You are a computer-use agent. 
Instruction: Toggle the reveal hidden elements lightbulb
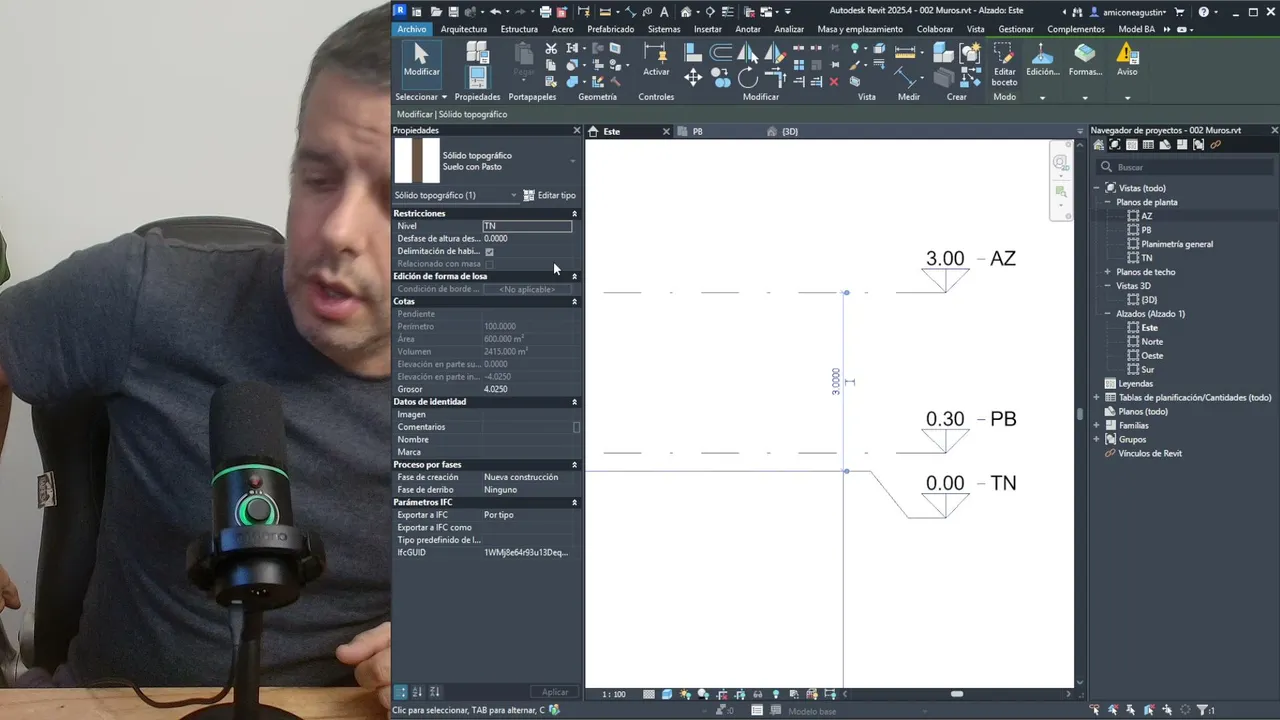click(775, 694)
